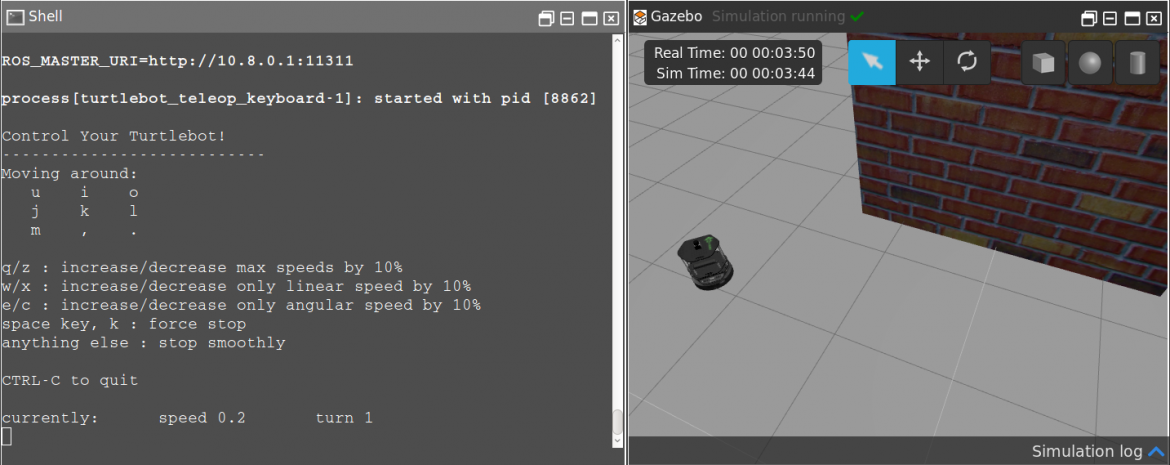Click the 'space key, k : force stop' line
The width and height of the screenshot is (1170, 465).
pos(124,325)
